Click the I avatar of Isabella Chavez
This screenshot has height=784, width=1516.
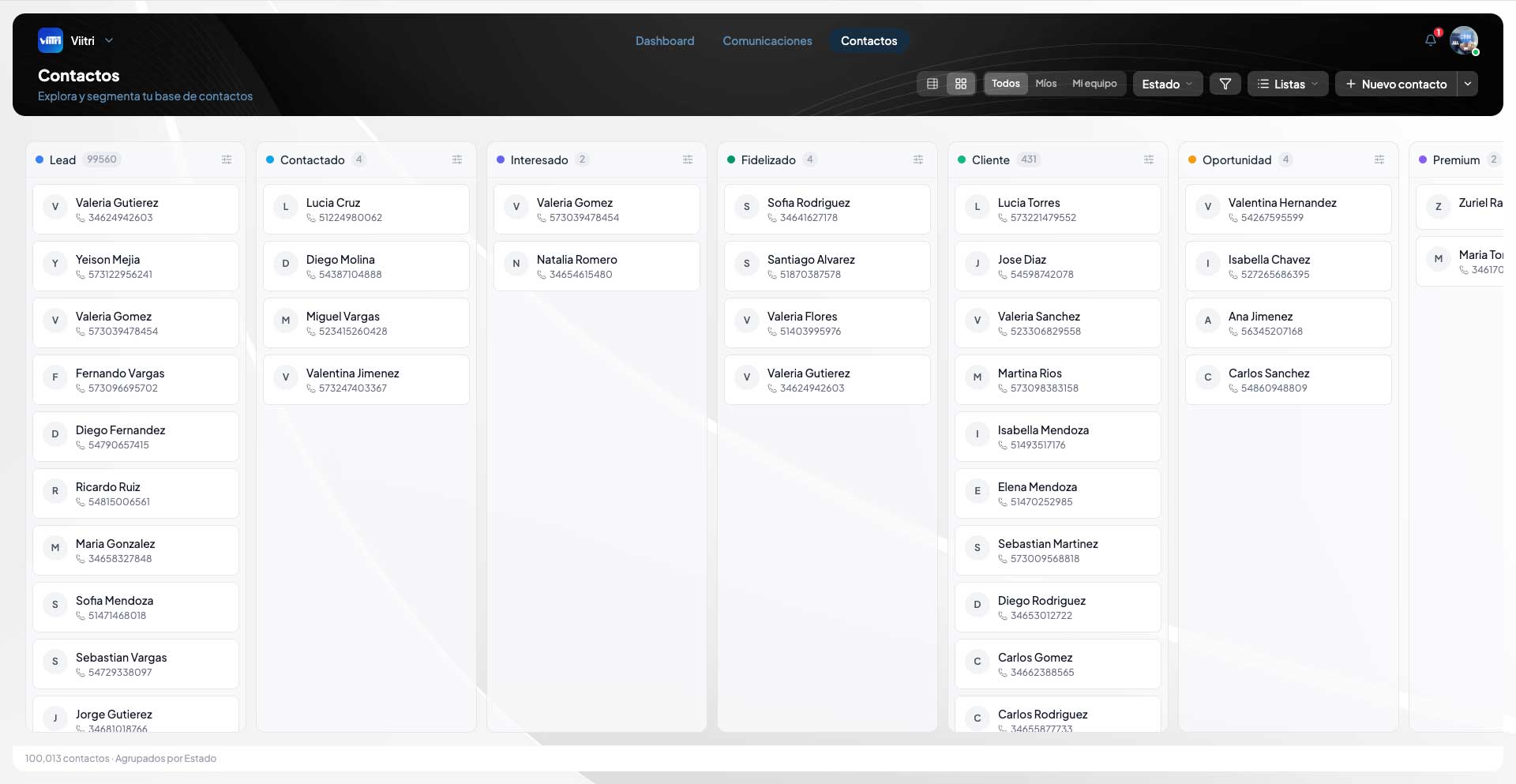point(1208,264)
